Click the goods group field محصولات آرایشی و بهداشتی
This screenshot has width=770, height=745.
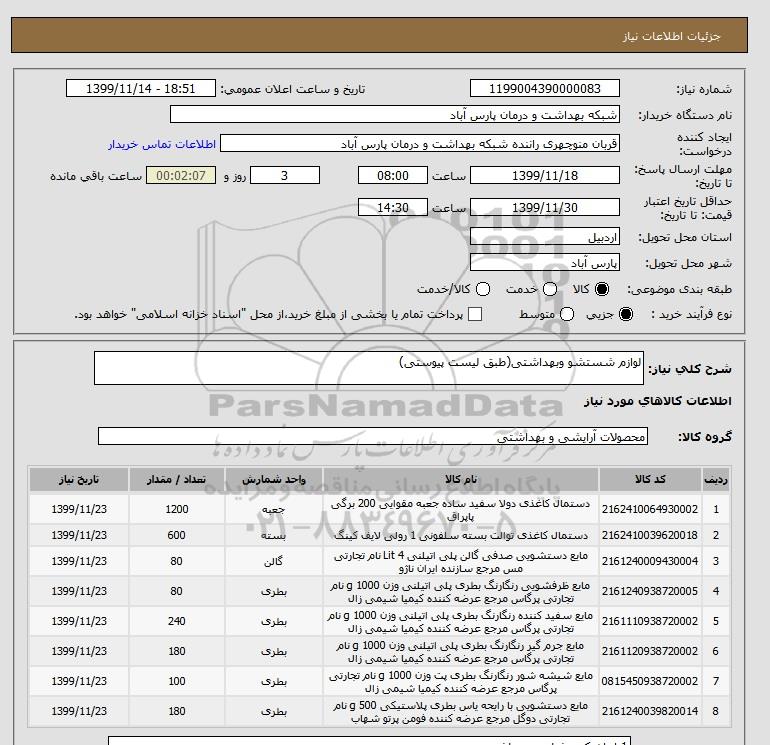click(x=373, y=437)
